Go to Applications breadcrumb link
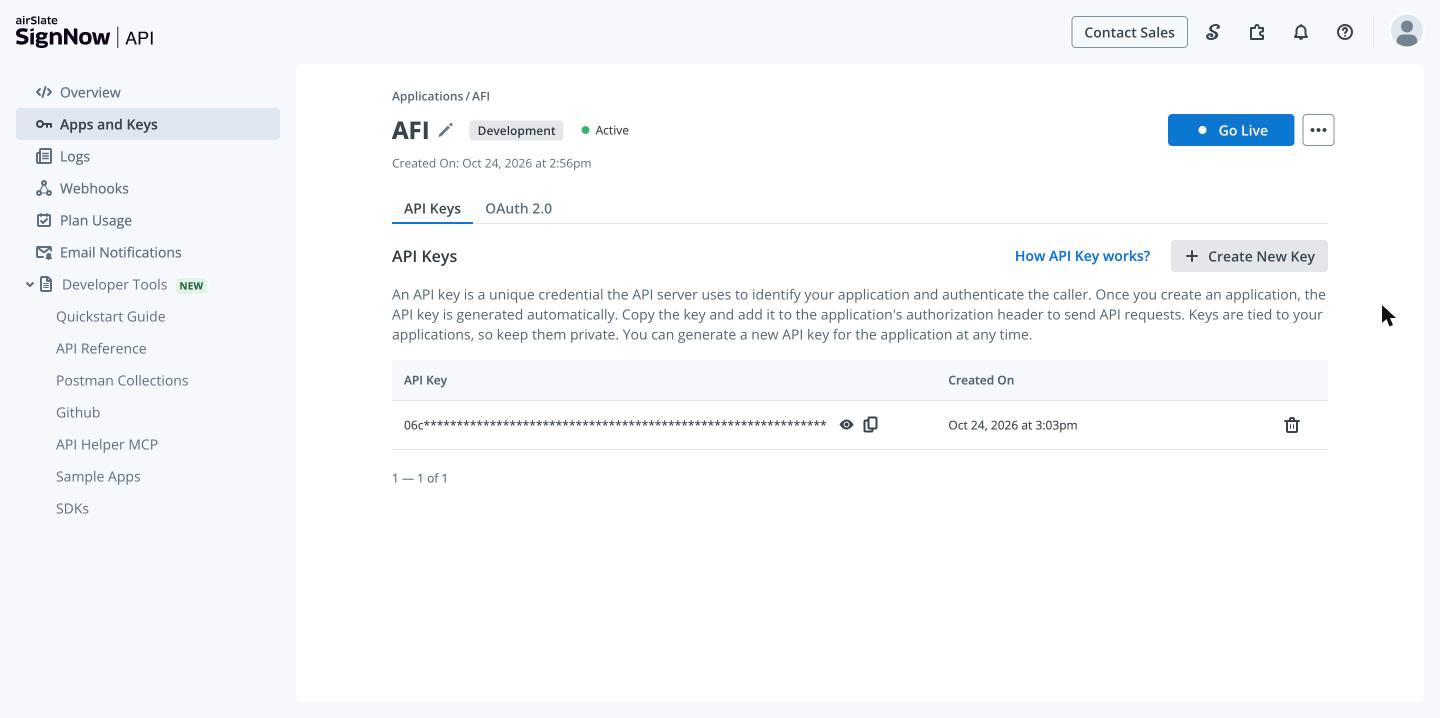1440x718 pixels. tap(427, 96)
